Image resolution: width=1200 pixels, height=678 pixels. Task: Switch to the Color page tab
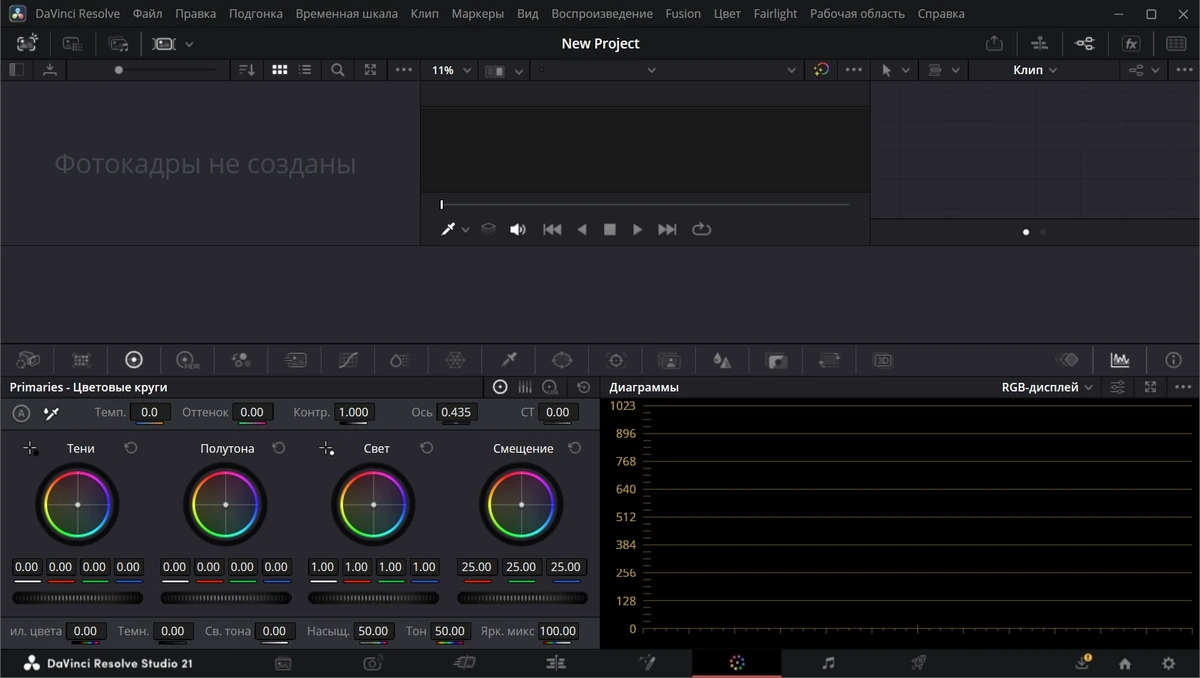click(737, 663)
